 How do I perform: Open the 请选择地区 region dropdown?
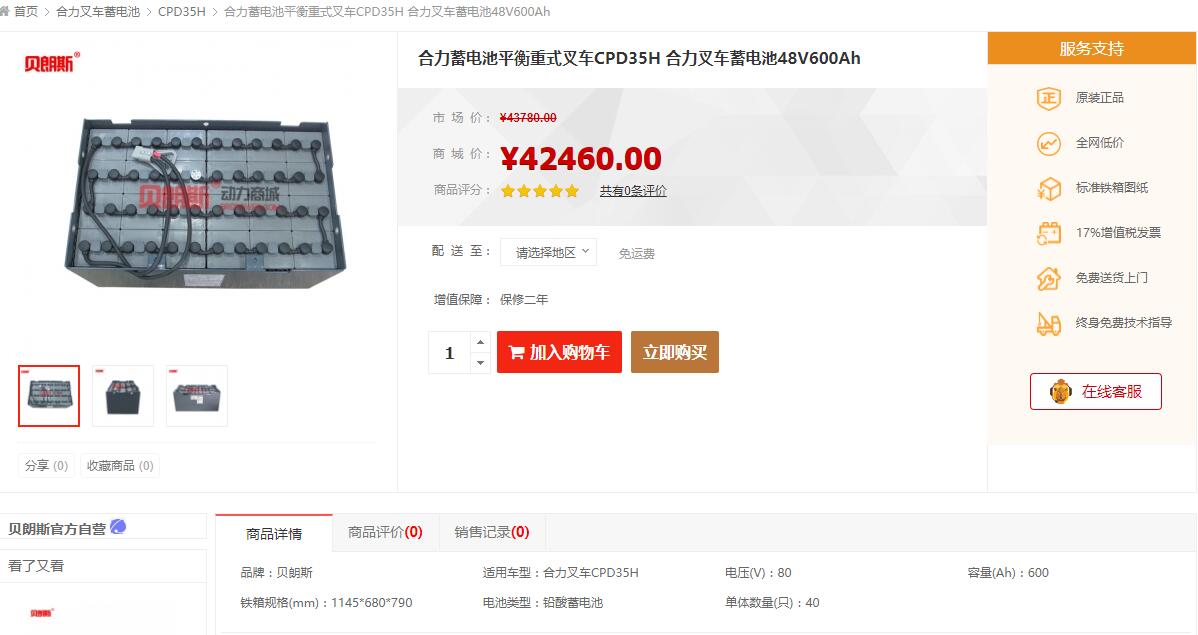[548, 252]
